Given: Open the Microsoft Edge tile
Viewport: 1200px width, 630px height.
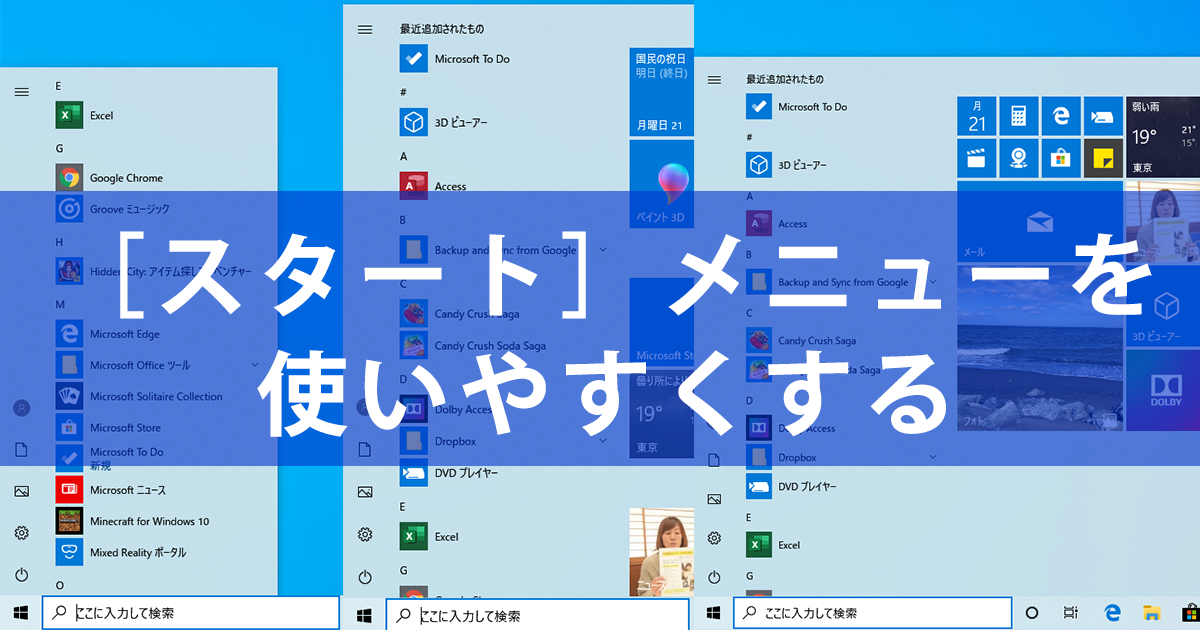Looking at the screenshot, I should [x=1060, y=116].
